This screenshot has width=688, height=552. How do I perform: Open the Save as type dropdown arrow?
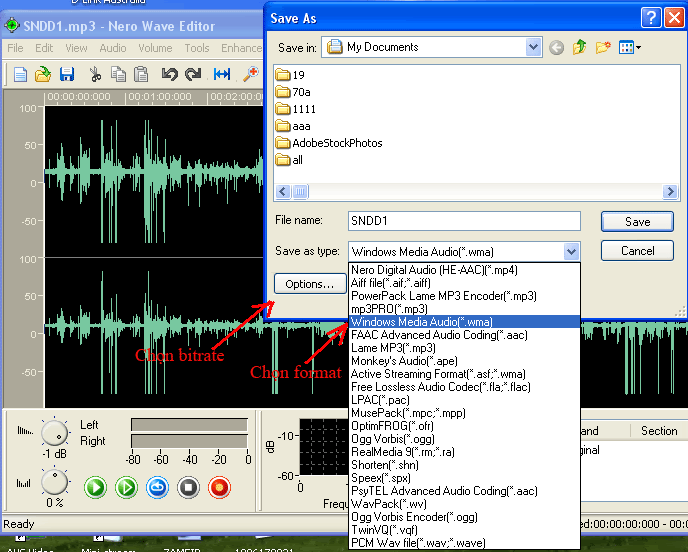click(x=571, y=252)
